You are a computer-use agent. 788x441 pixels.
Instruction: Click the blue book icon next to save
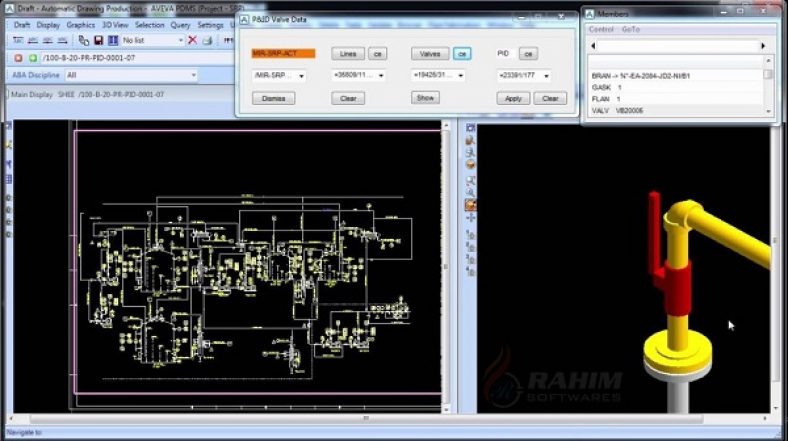coord(112,40)
